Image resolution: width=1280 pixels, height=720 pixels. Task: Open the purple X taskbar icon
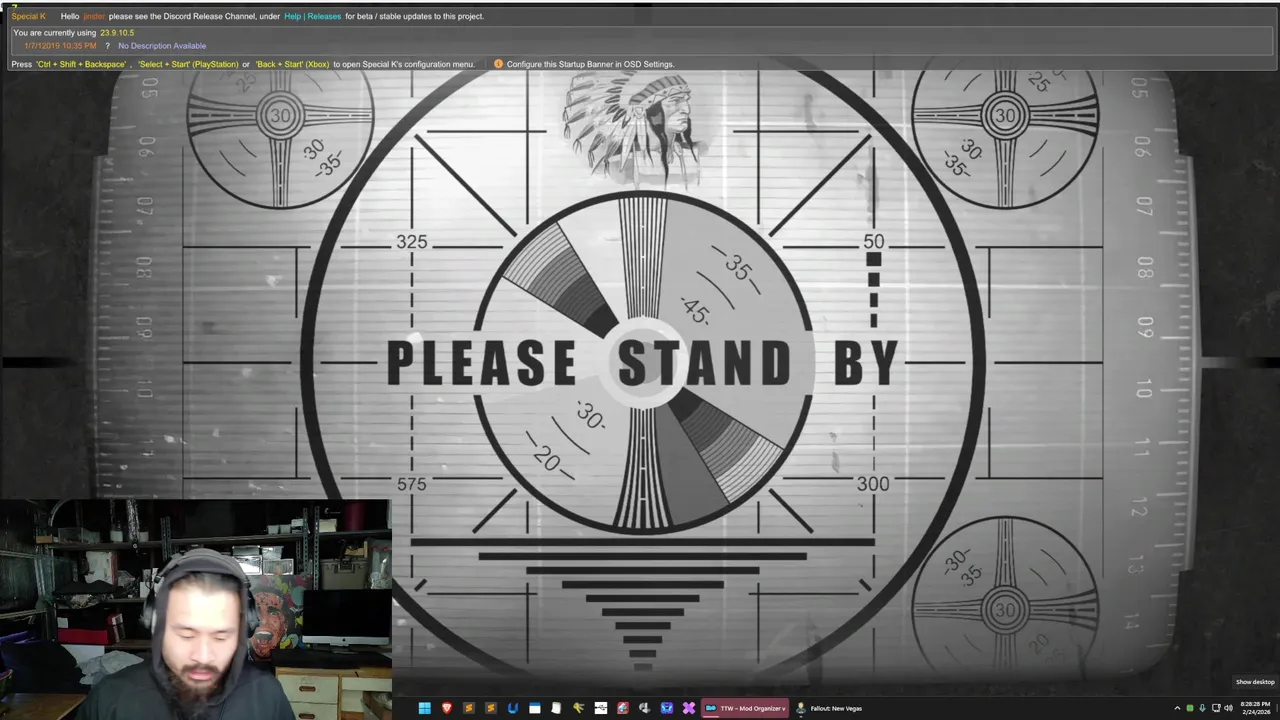(x=689, y=708)
